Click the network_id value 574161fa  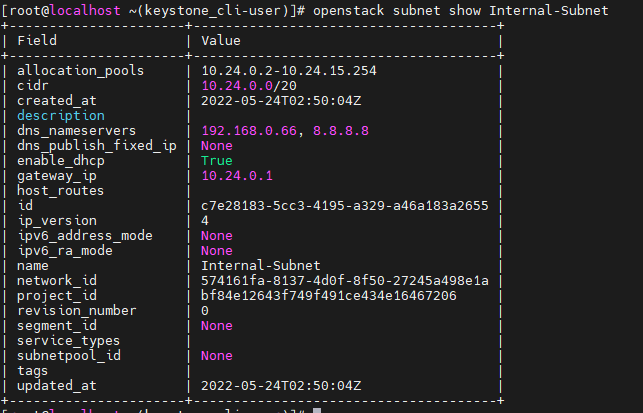(x=344, y=281)
